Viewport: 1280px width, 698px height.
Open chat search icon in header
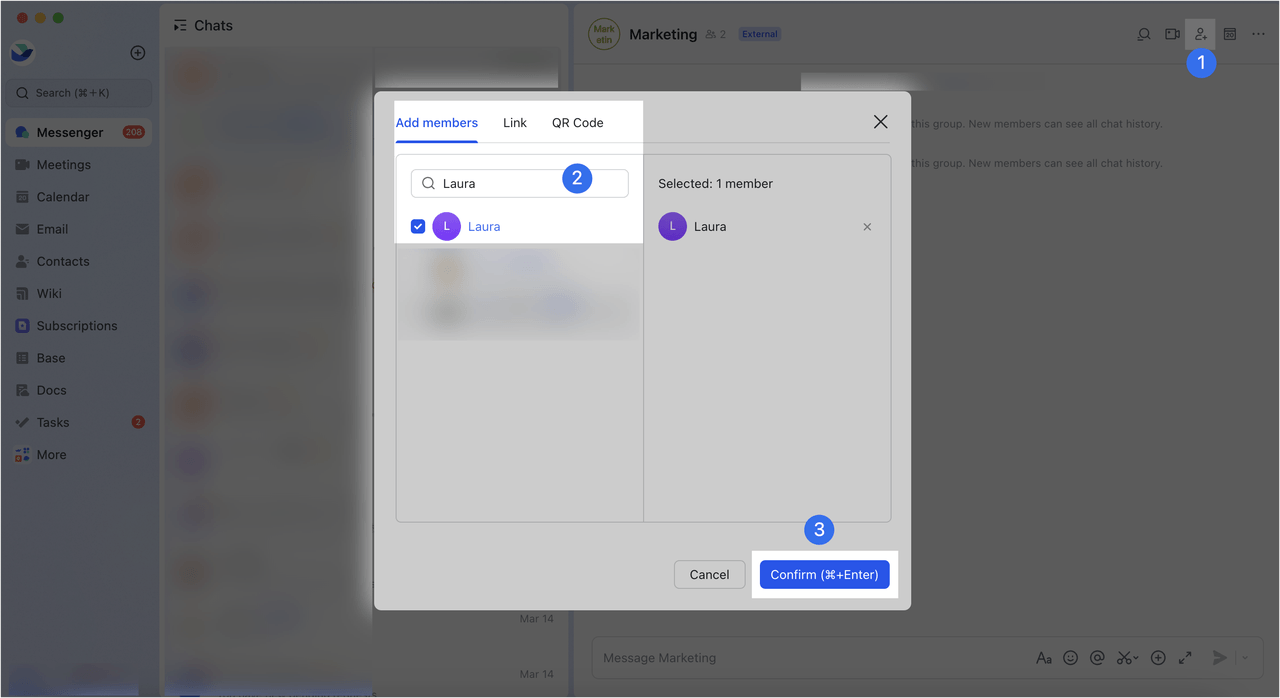[x=1144, y=35]
